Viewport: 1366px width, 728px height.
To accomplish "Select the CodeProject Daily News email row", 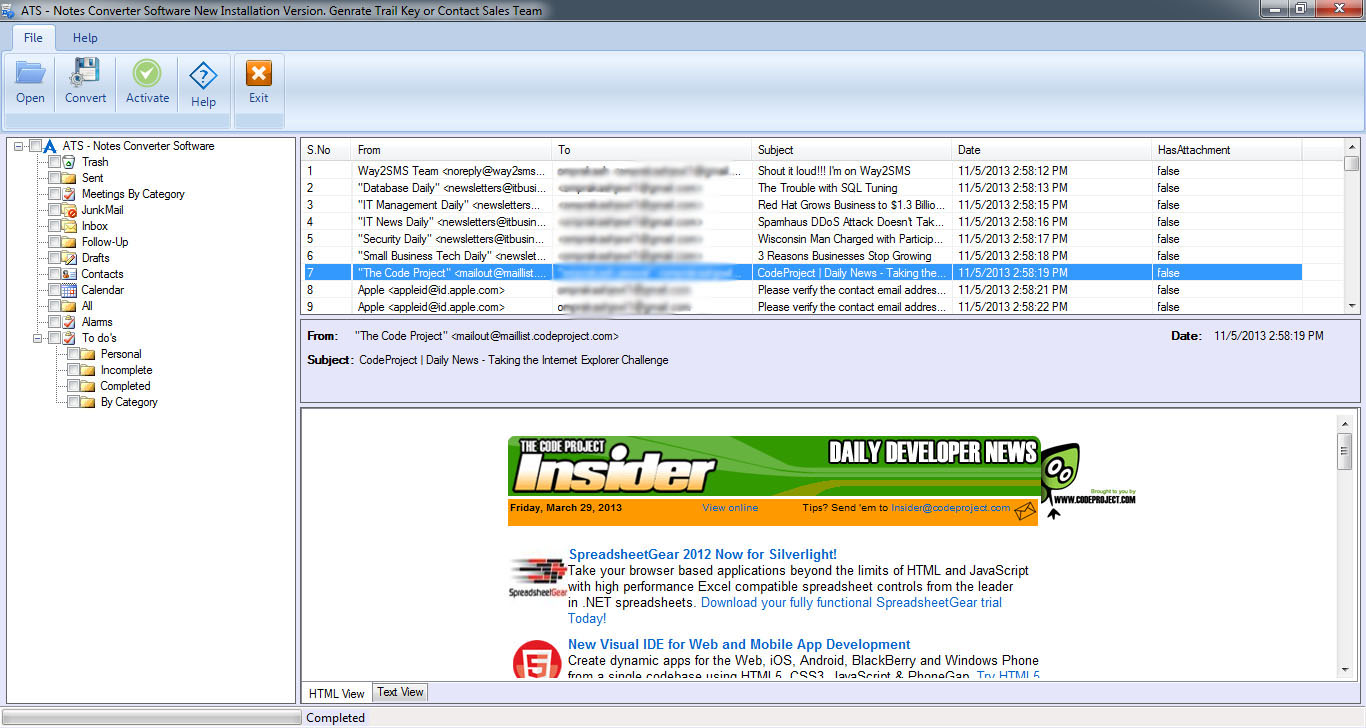I will [x=650, y=272].
